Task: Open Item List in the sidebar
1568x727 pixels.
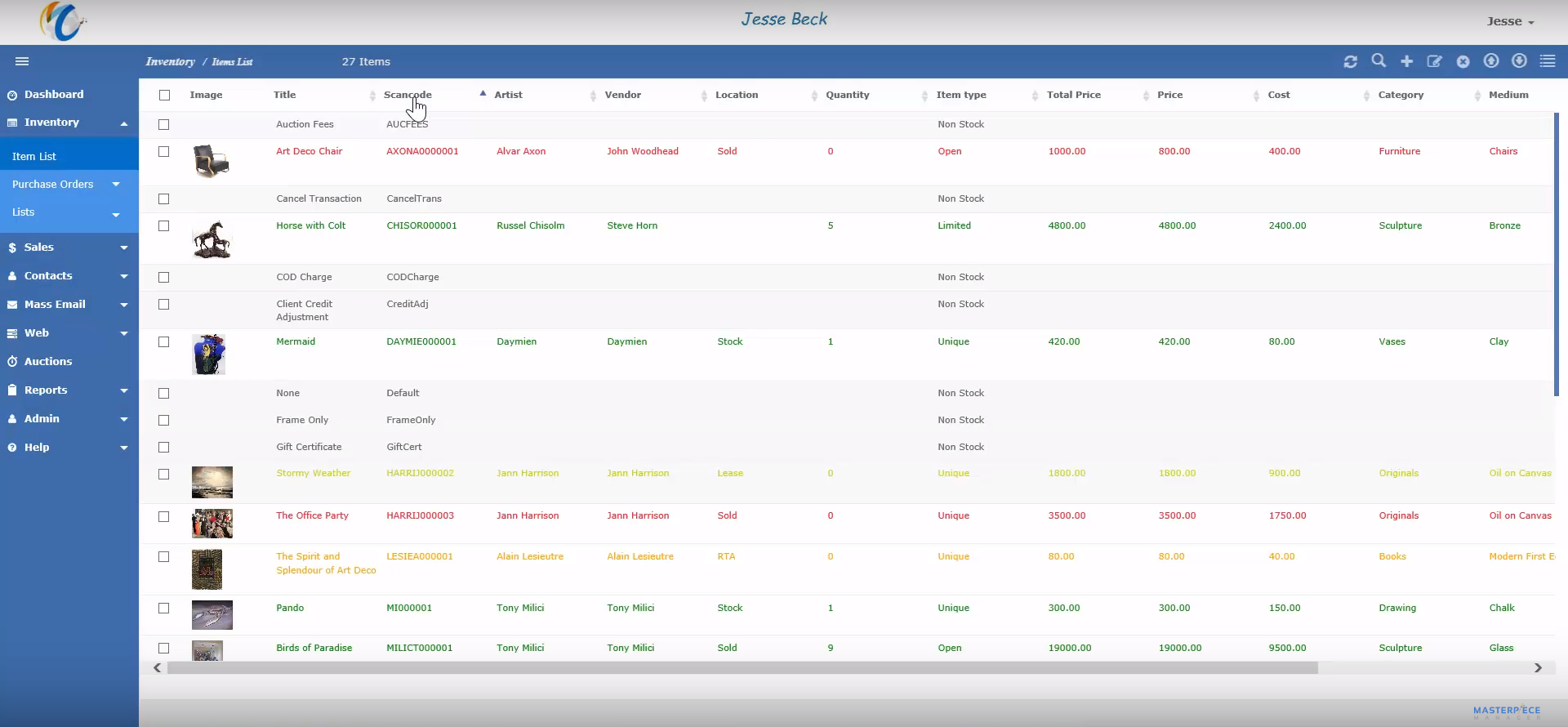Action: pos(34,156)
